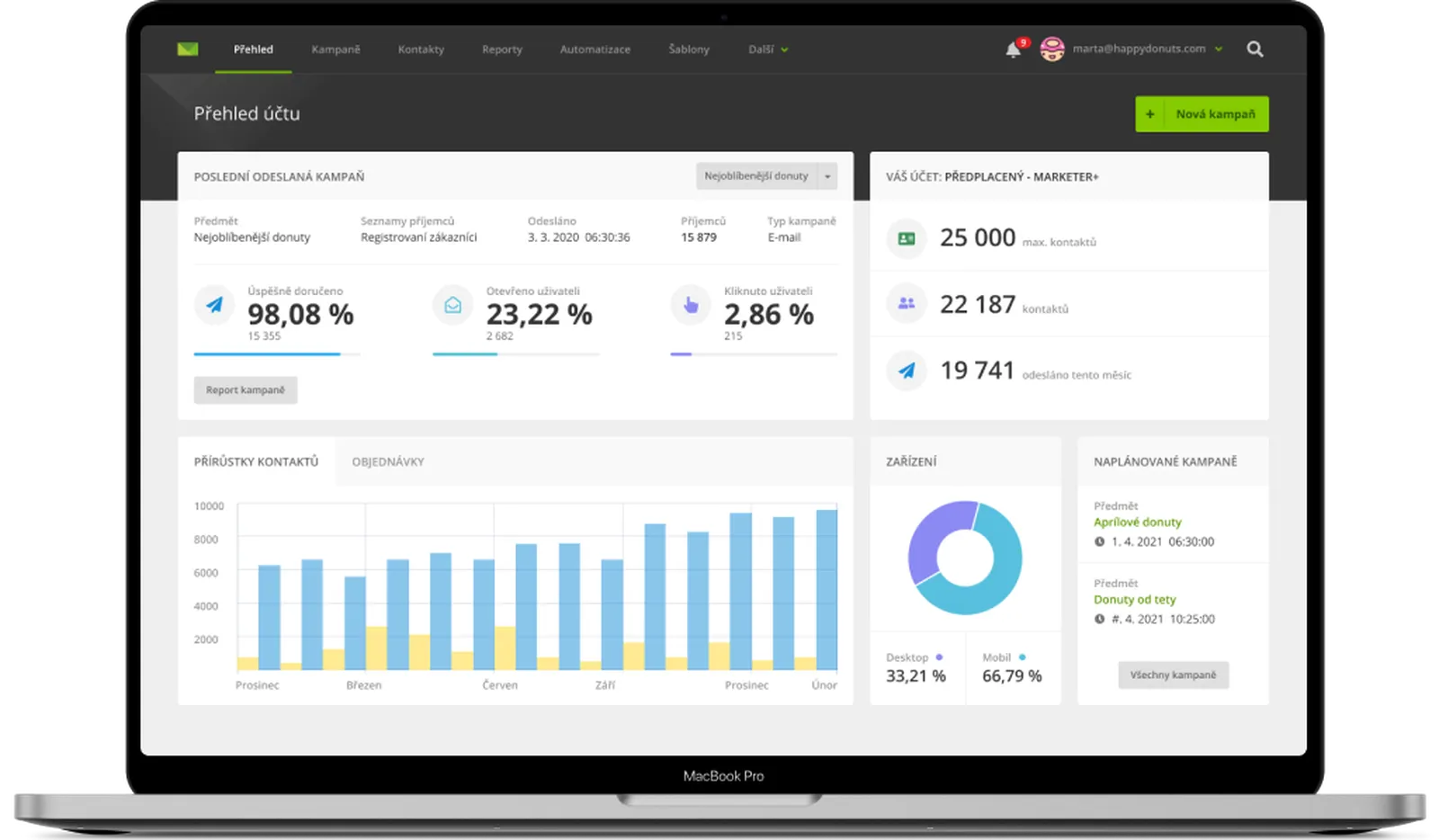Click the pointer hand icon beside Kliknuto uživateli
The height and width of the screenshot is (840, 1439).
coord(690,305)
